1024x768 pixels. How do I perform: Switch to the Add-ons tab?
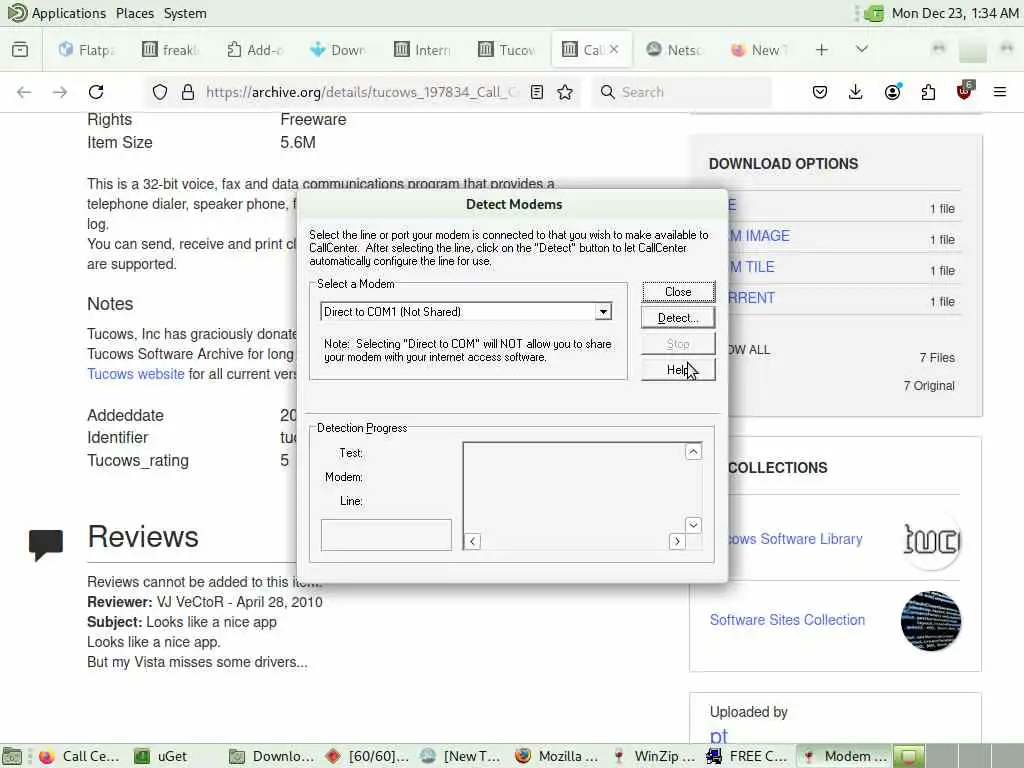coord(255,50)
